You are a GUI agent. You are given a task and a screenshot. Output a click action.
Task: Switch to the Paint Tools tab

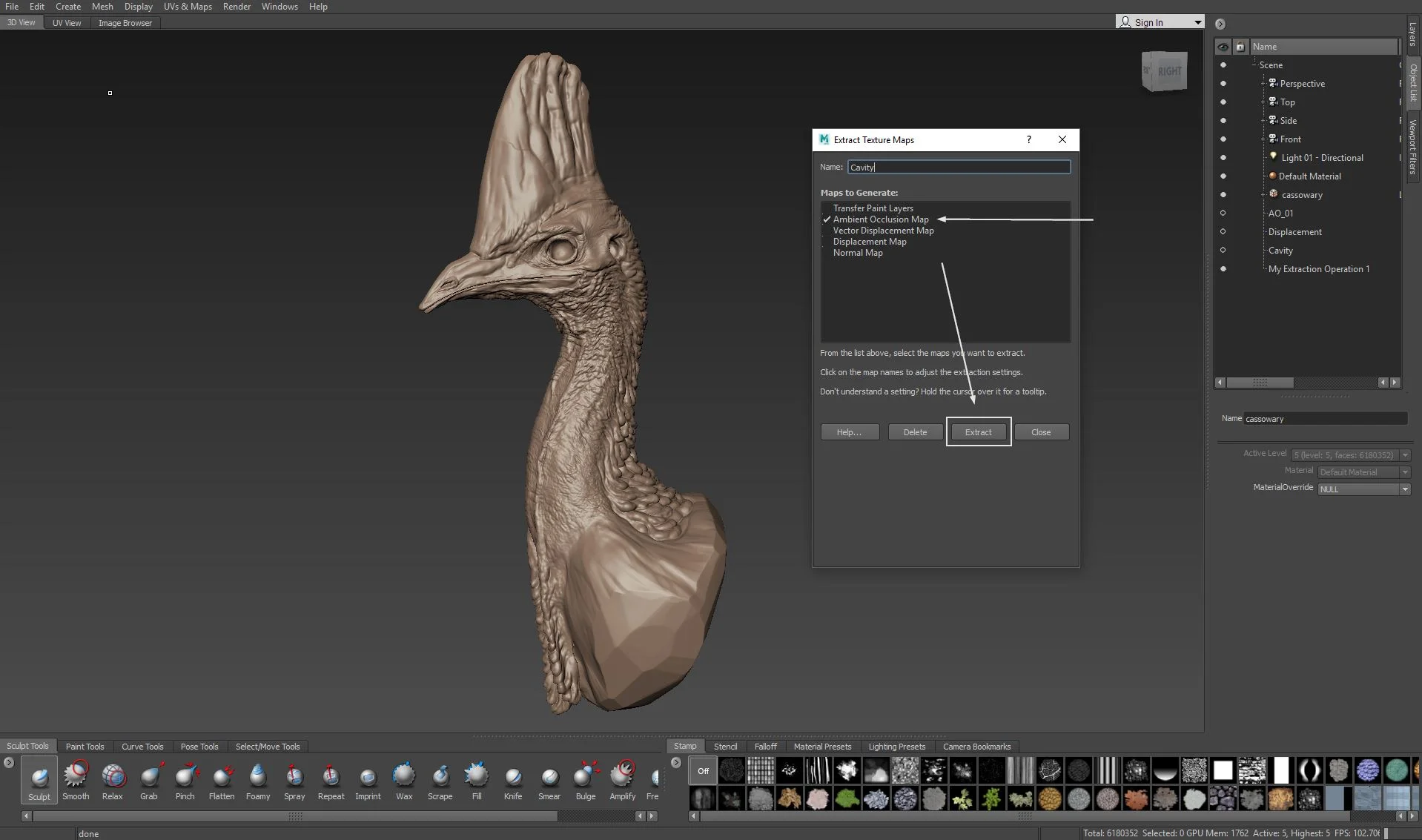pyautogui.click(x=85, y=747)
